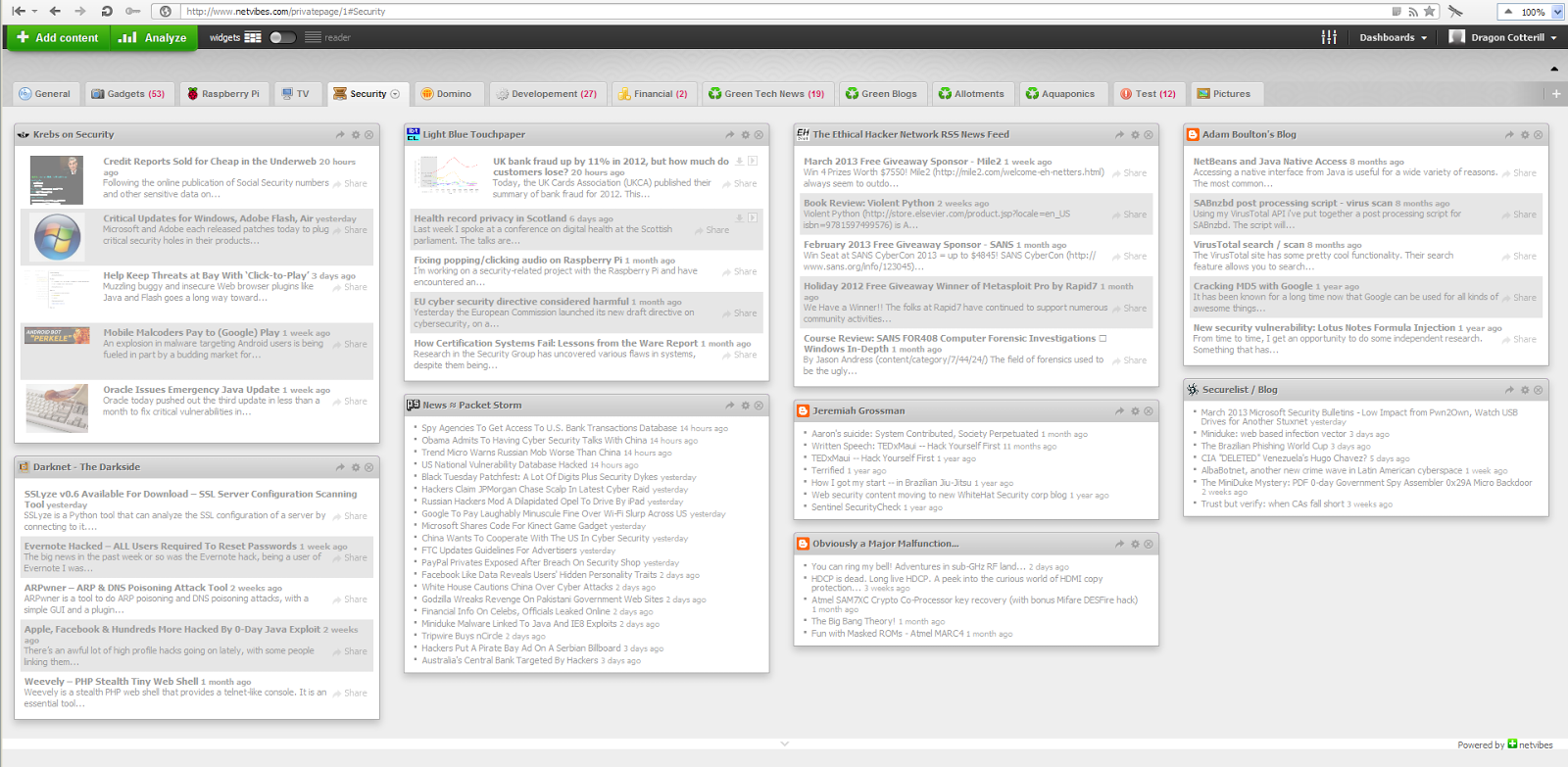The width and height of the screenshot is (1568, 767).
Task: Click the Add content button
Action: [58, 37]
